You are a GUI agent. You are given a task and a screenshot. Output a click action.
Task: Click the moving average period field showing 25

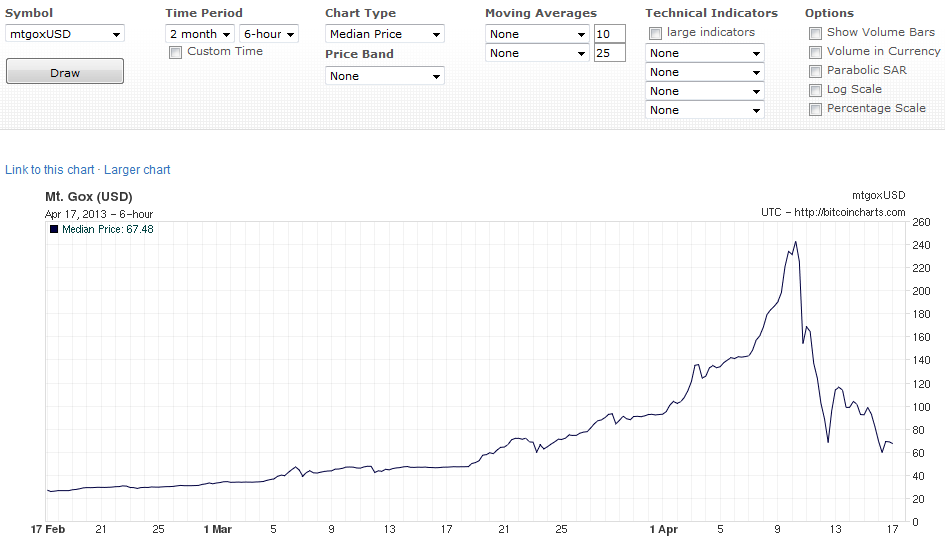pyautogui.click(x=609, y=53)
